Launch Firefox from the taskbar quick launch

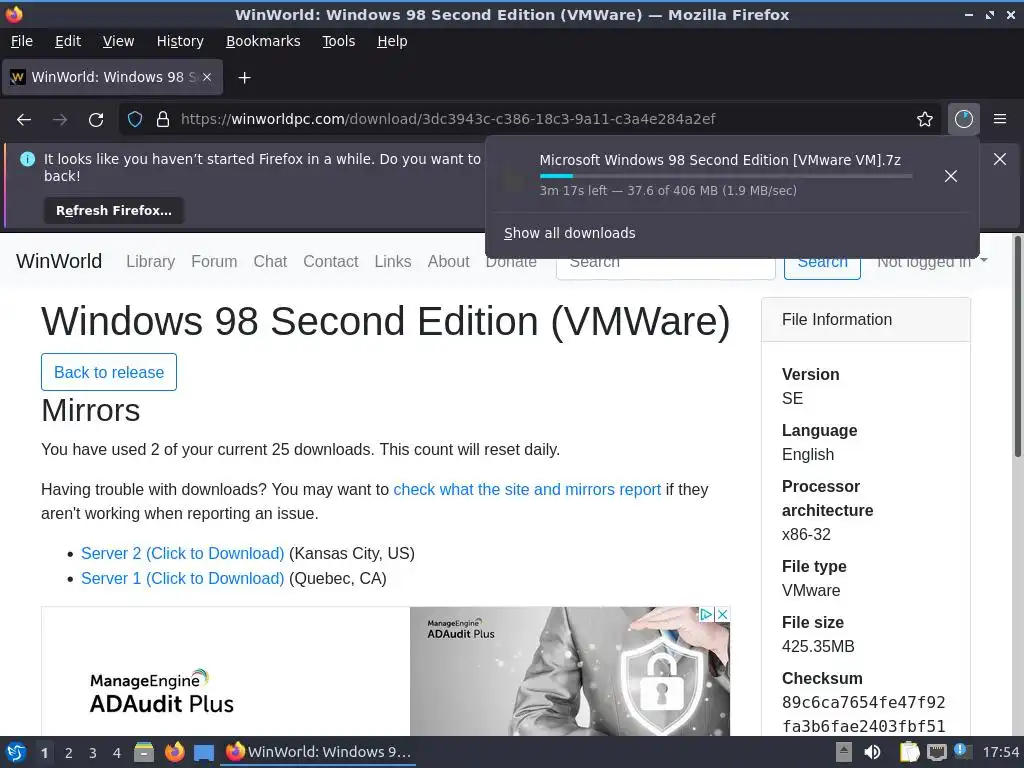click(x=174, y=752)
